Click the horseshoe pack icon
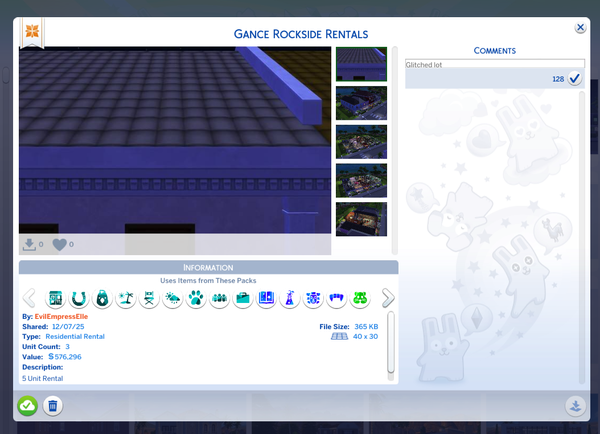600x434 pixels. pos(79,298)
